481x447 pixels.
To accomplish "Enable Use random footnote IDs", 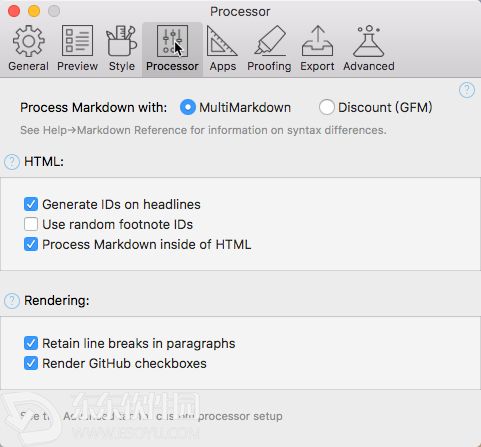I will tap(31, 224).
